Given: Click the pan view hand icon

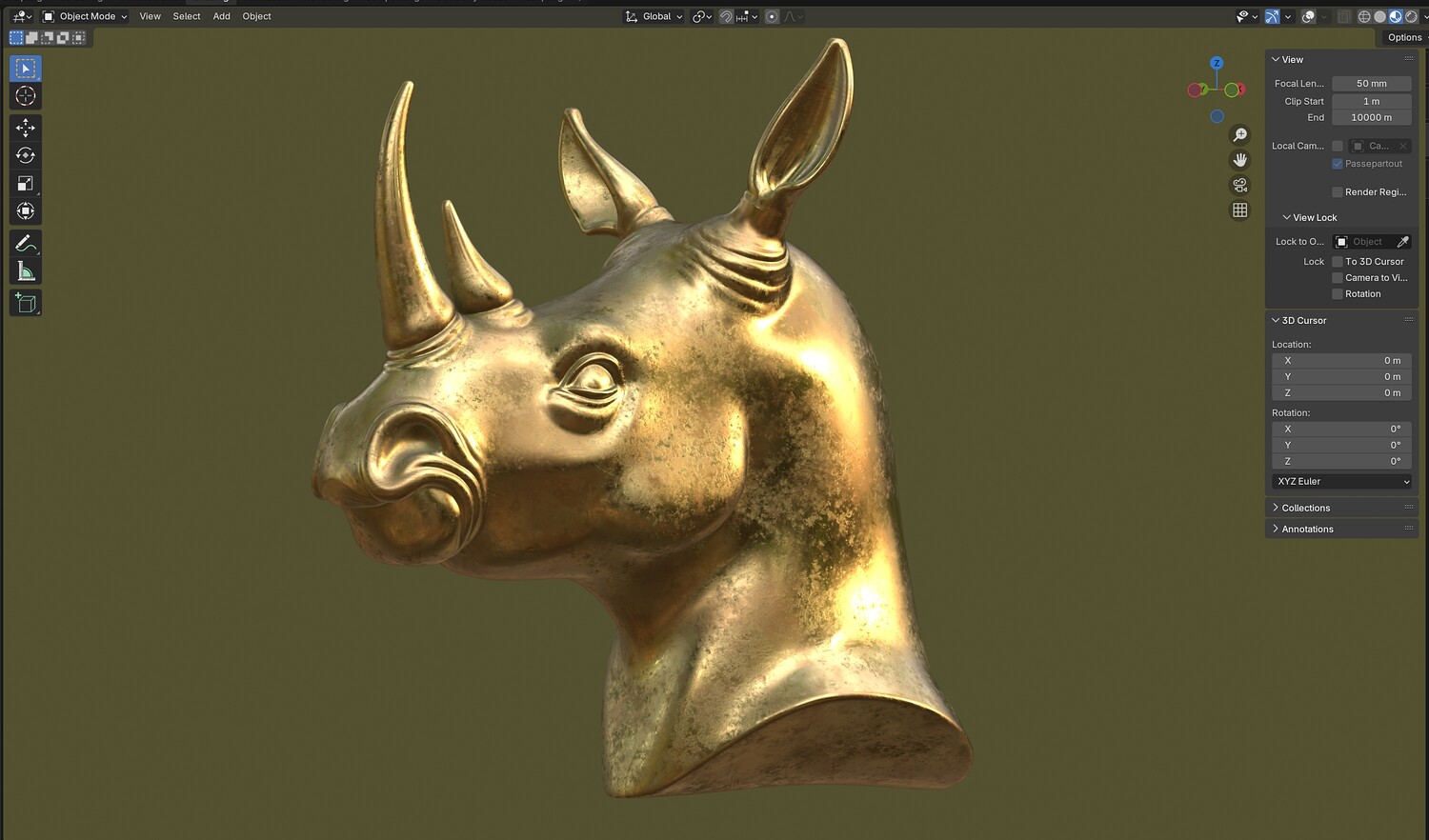Looking at the screenshot, I should tap(1239, 160).
